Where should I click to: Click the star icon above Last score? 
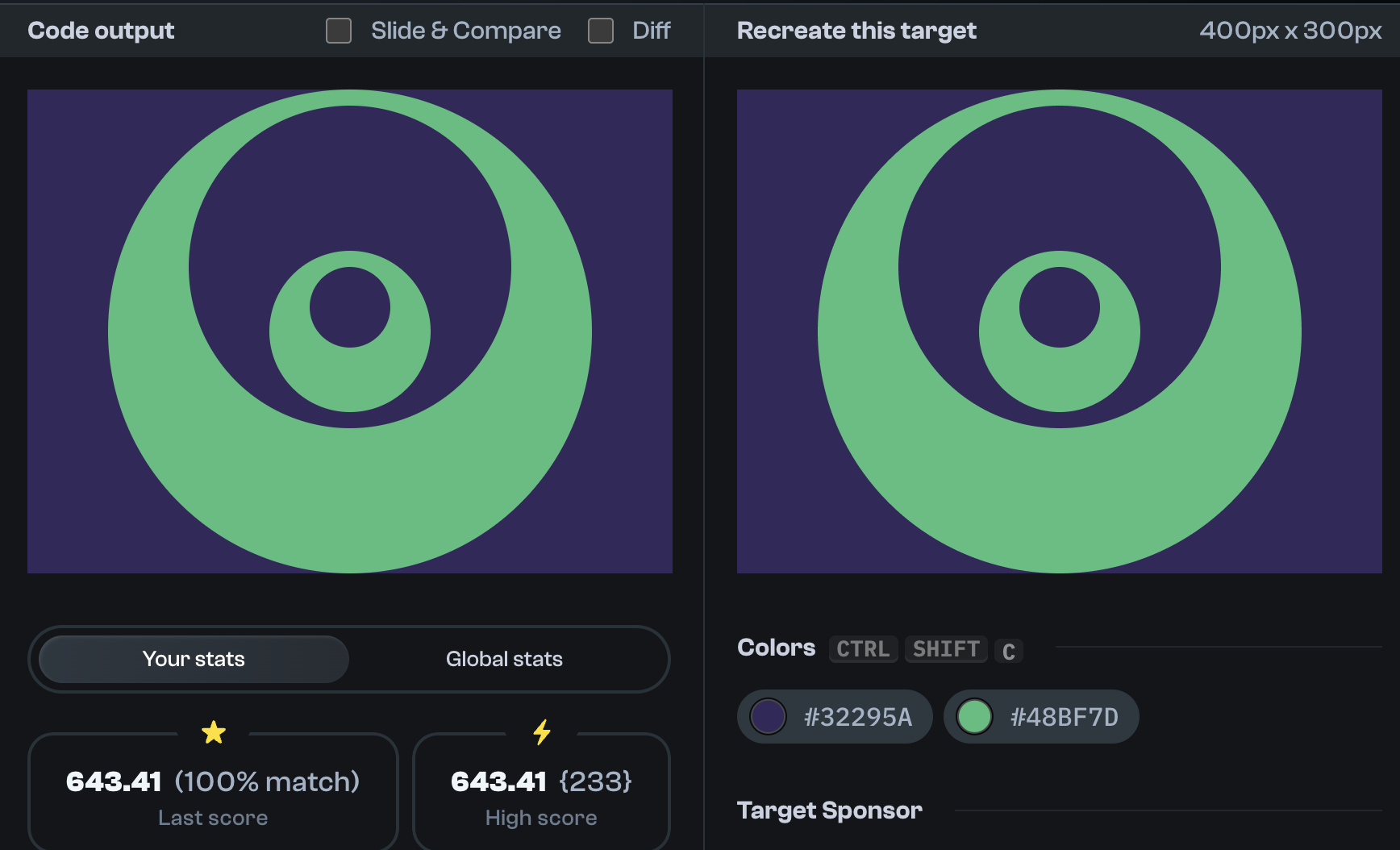point(214,732)
